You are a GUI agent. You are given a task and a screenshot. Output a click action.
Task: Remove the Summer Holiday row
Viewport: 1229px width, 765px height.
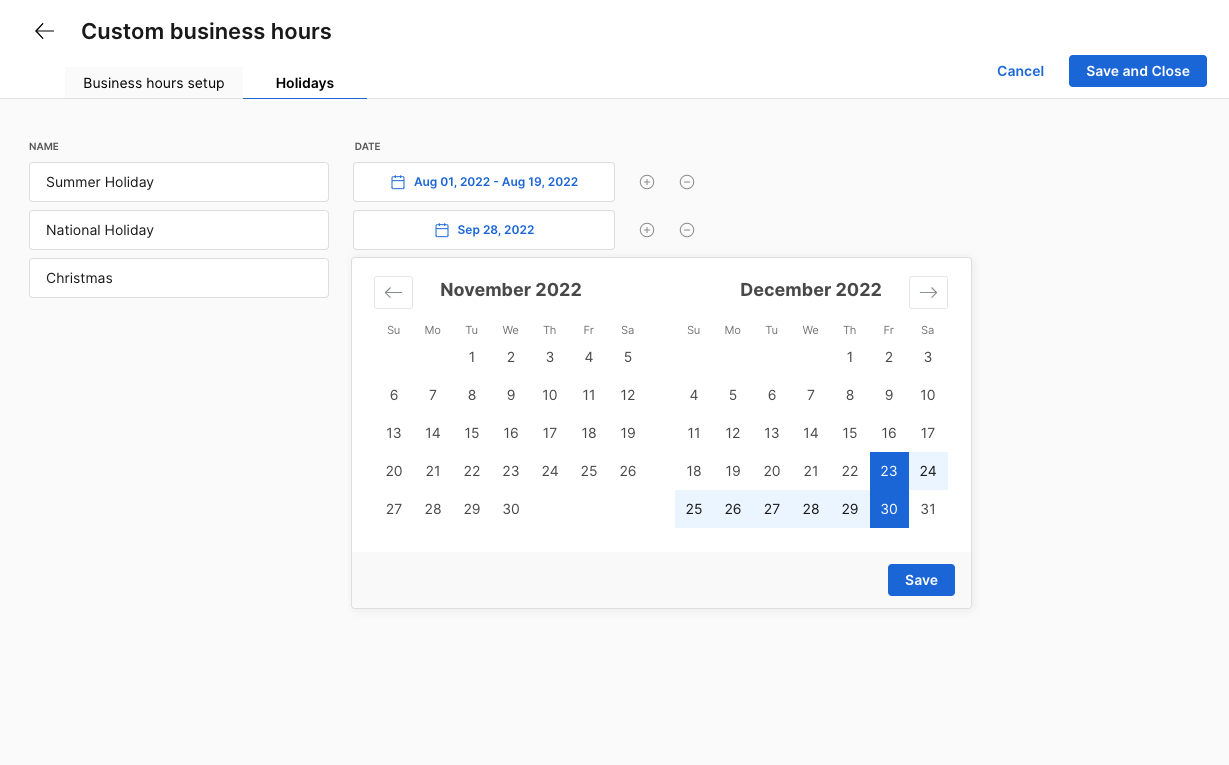point(687,182)
